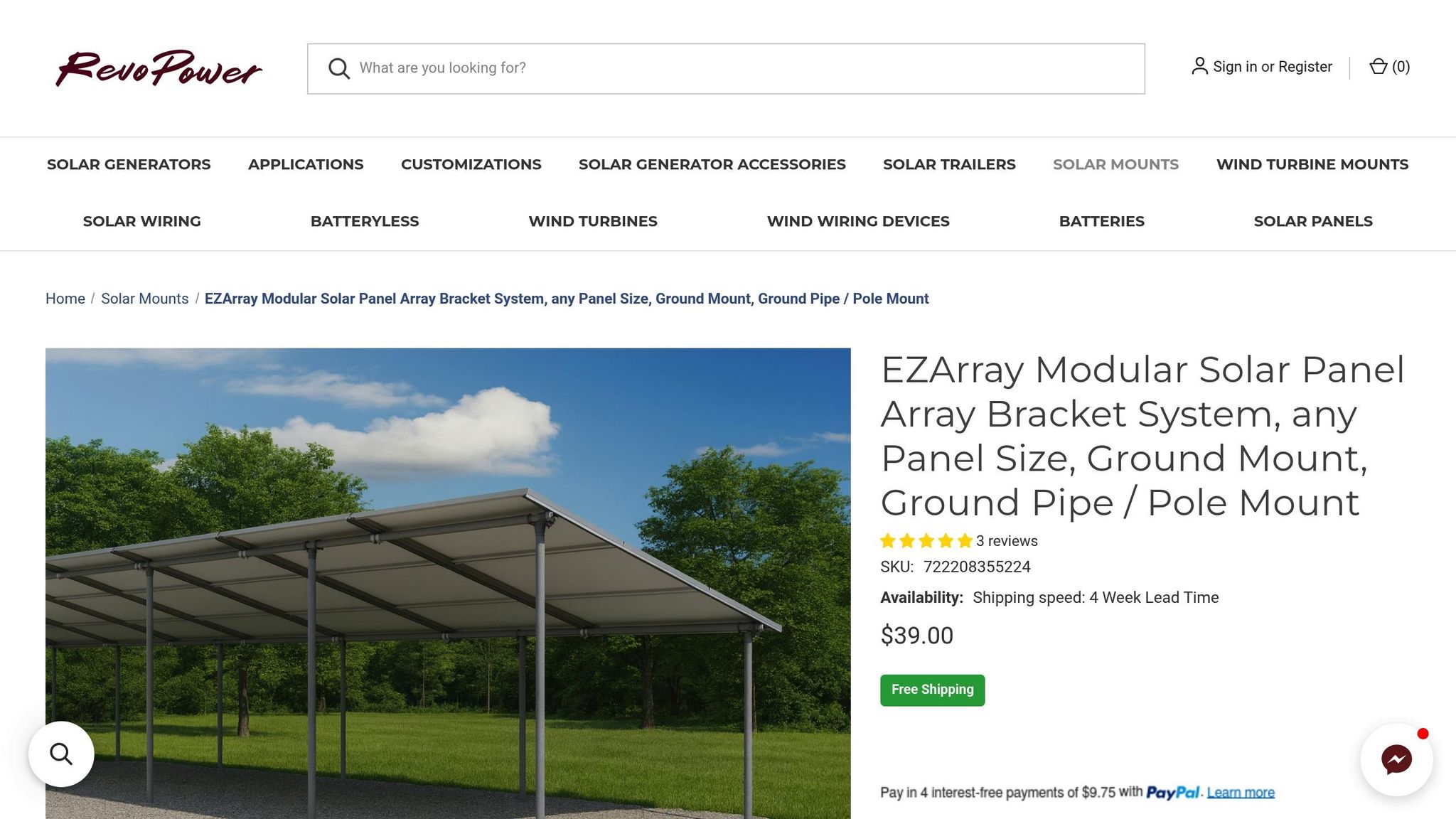Open the Solar Panels category
Screen dimensions: 1456x819
[x=1312, y=221]
